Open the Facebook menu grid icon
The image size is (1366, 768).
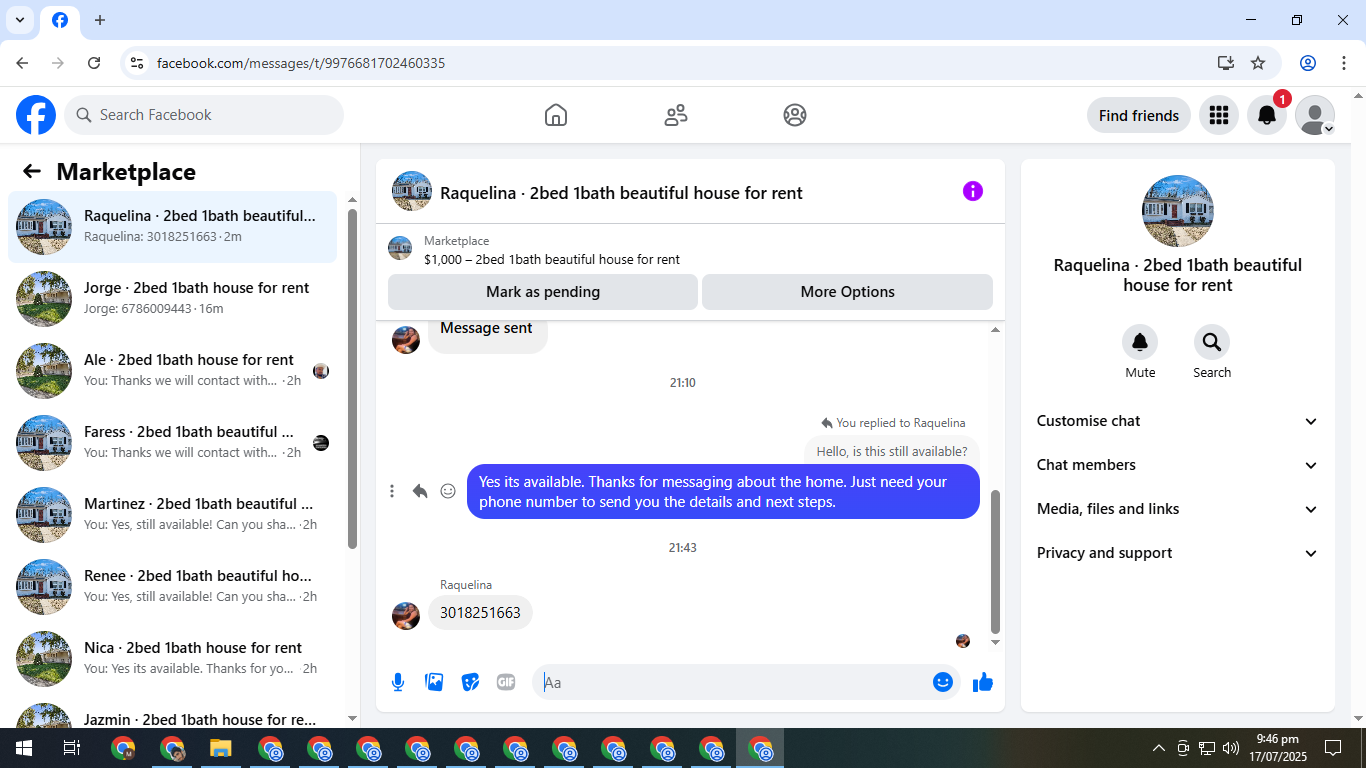1218,115
